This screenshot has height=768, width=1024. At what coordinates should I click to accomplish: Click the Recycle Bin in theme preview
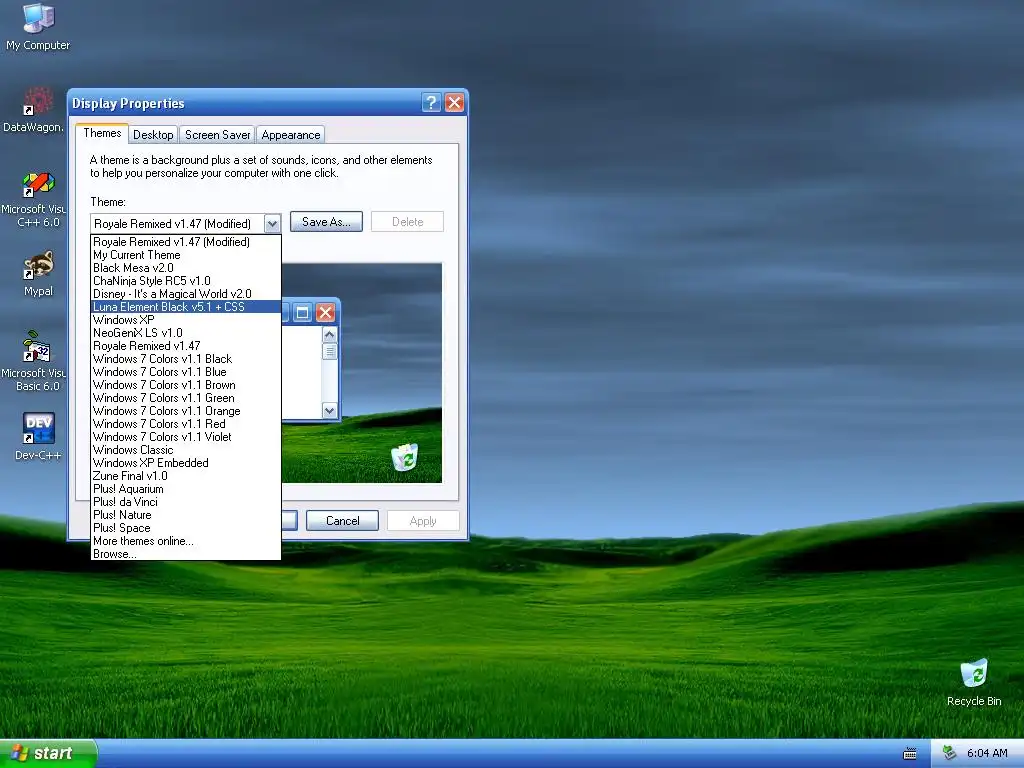[404, 457]
